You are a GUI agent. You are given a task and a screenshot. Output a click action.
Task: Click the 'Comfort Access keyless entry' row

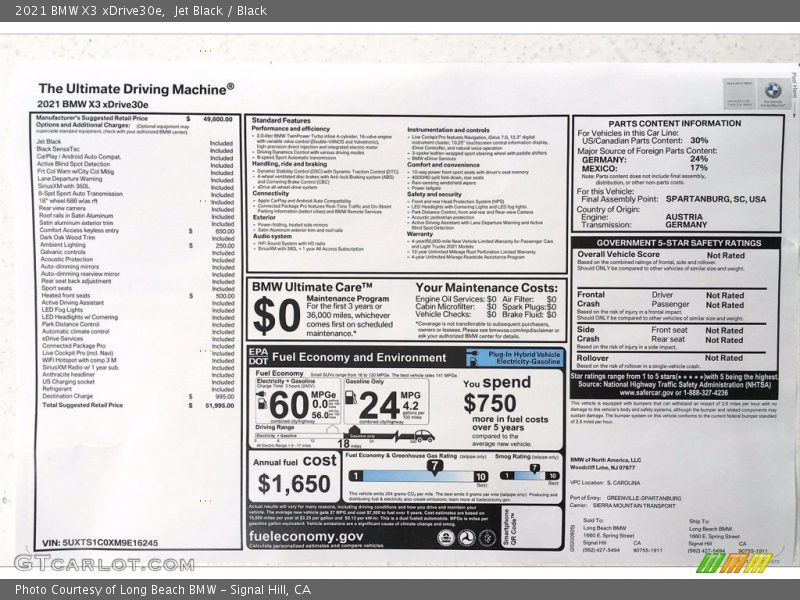[x=137, y=231]
